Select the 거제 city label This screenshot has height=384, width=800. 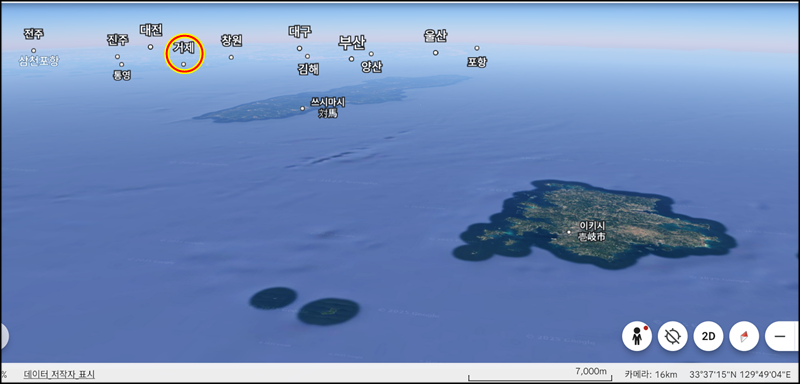pyautogui.click(x=183, y=47)
